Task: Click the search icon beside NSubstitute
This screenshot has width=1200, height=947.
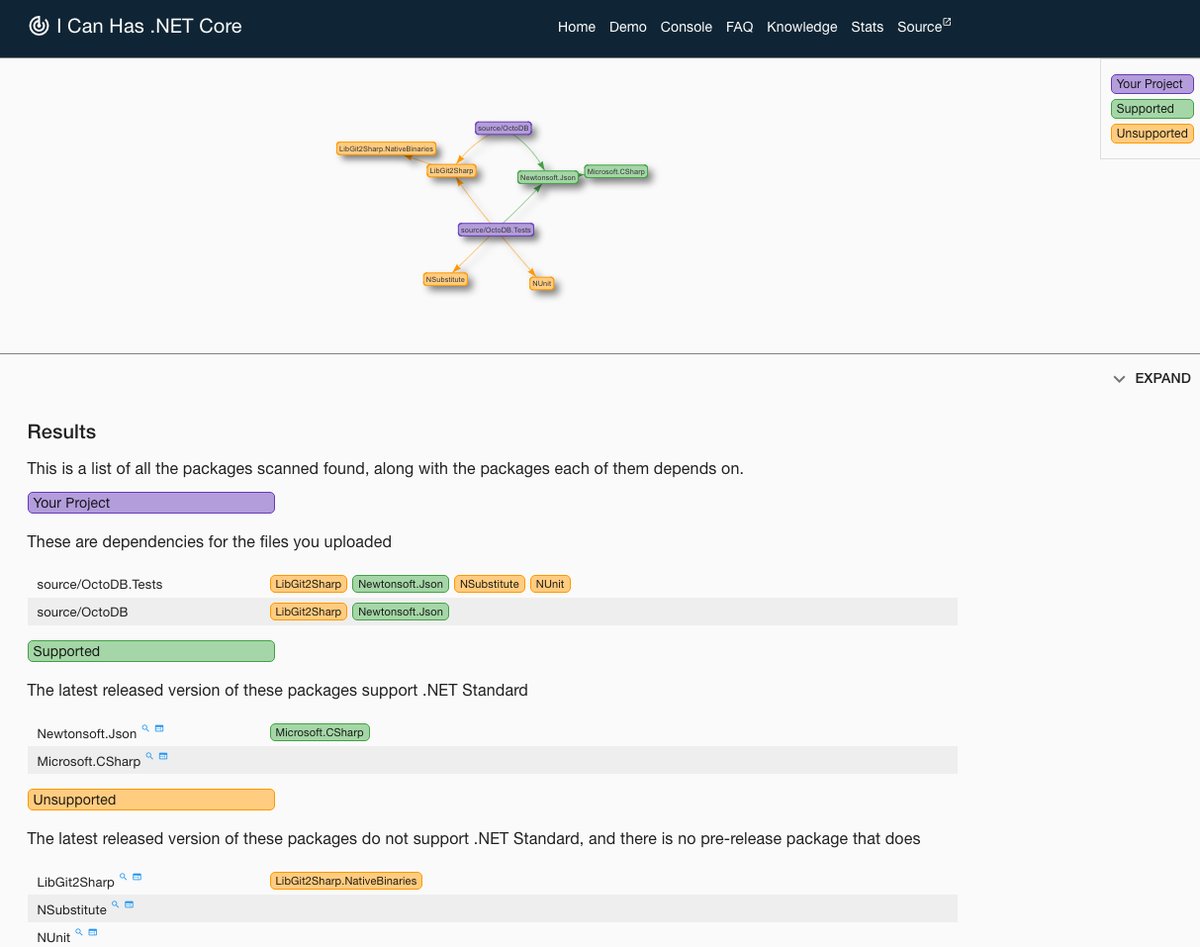Action: [x=115, y=904]
